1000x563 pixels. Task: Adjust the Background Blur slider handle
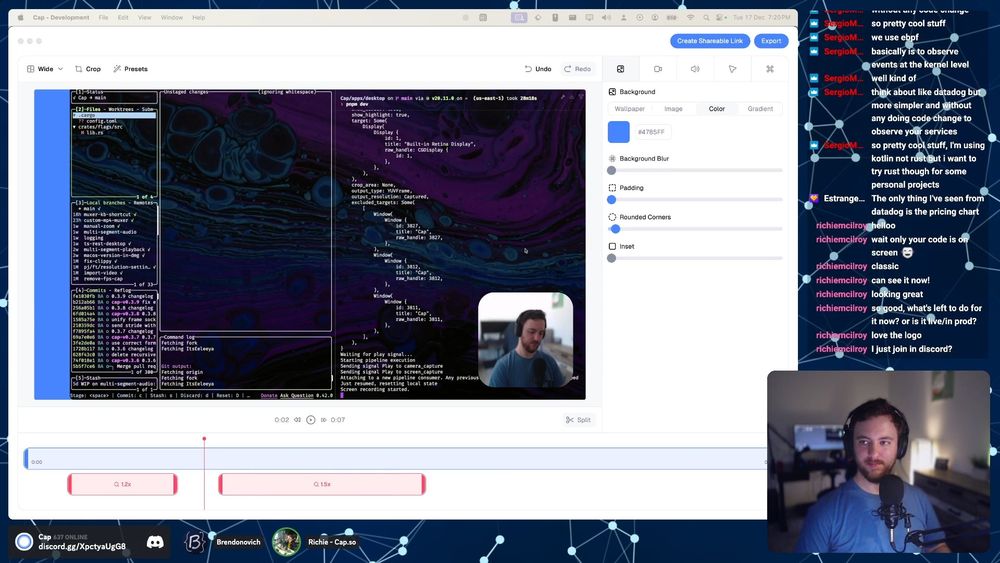point(612,171)
